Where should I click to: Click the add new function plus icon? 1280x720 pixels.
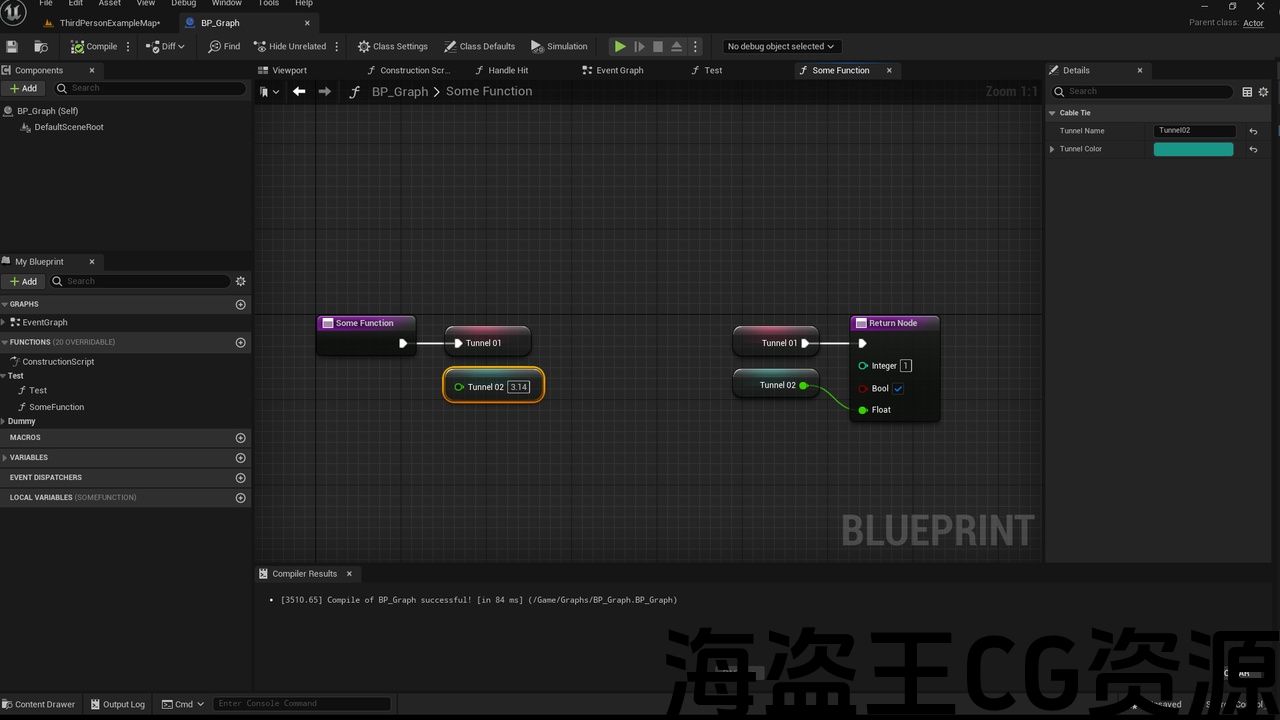click(x=240, y=342)
